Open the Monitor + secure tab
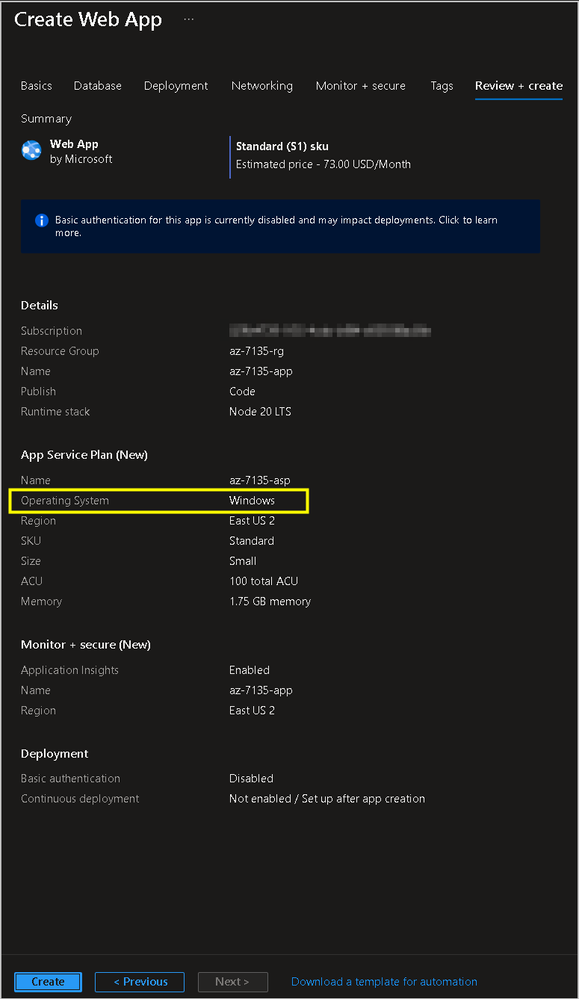This screenshot has width=579, height=999. pyautogui.click(x=361, y=86)
